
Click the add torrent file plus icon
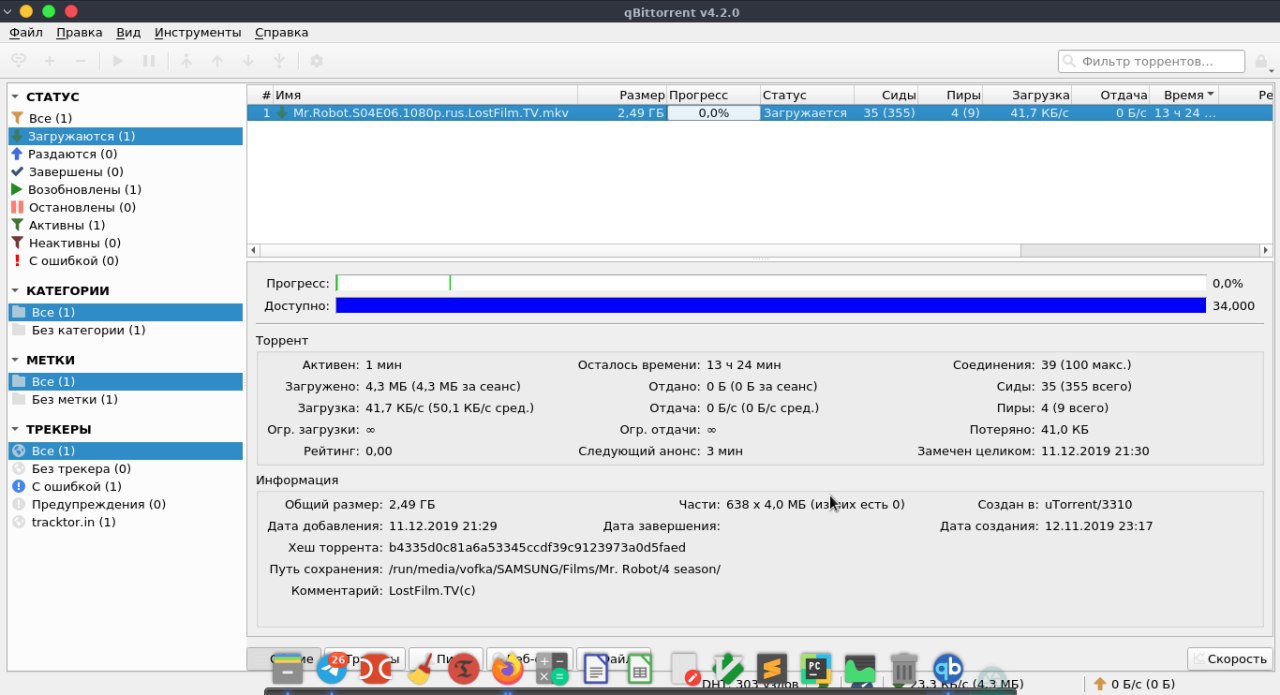(x=49, y=61)
